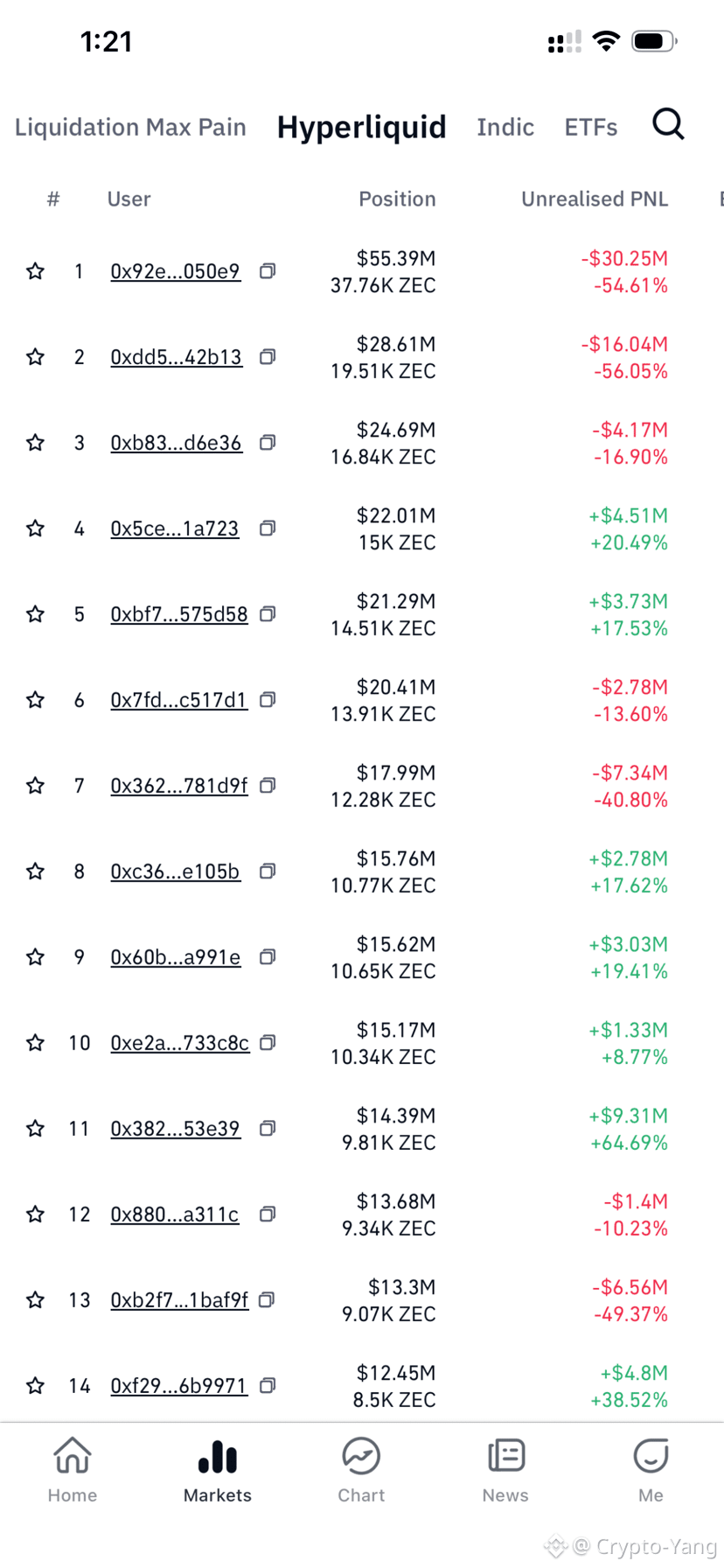Go to Home in bottom navigation
This screenshot has width=724, height=1568.
[x=73, y=1470]
